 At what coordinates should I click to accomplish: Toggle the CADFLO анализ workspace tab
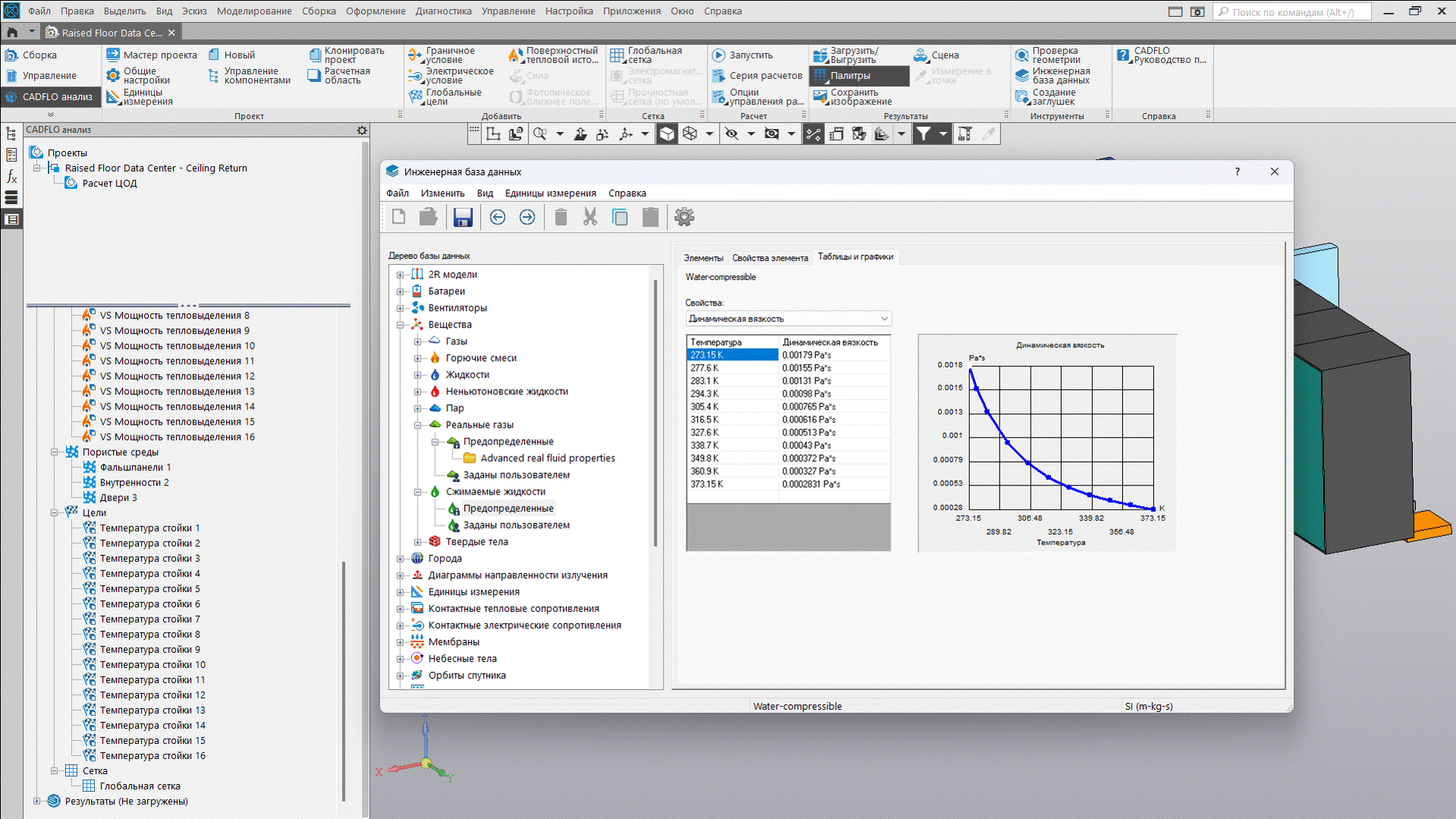pyautogui.click(x=50, y=97)
